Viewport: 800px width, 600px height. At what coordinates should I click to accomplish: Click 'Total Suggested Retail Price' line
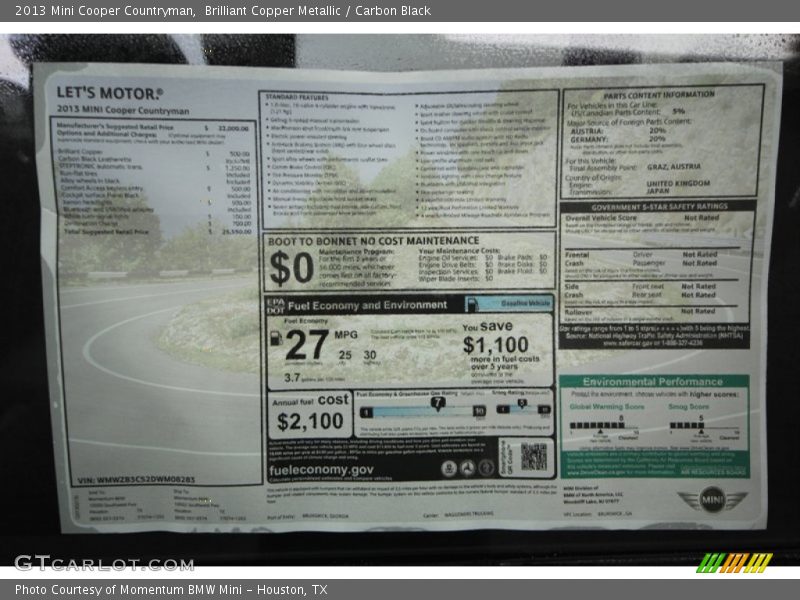point(157,232)
